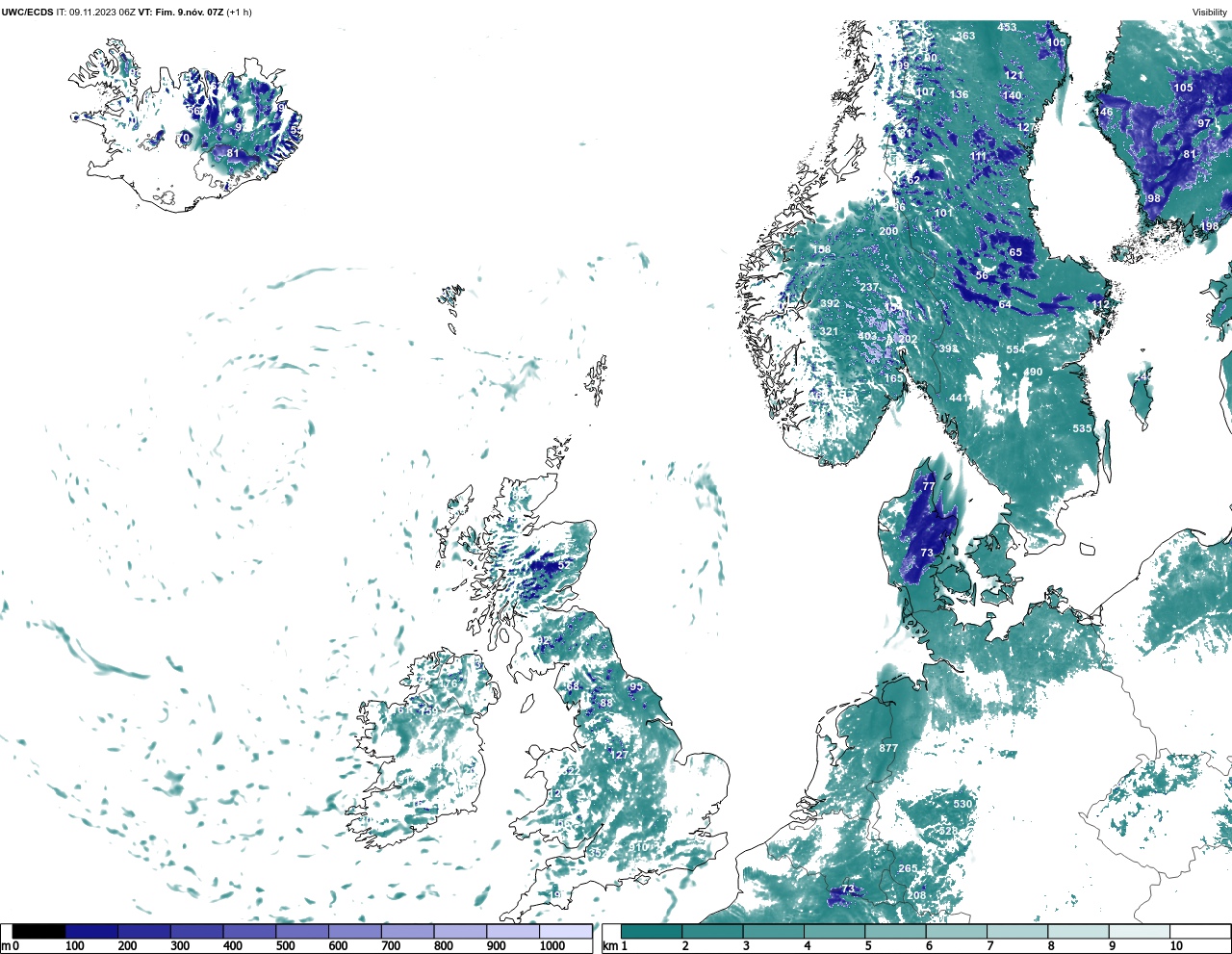Pick the 3–4 km legend swatch
The image size is (1232, 954).
click(774, 932)
